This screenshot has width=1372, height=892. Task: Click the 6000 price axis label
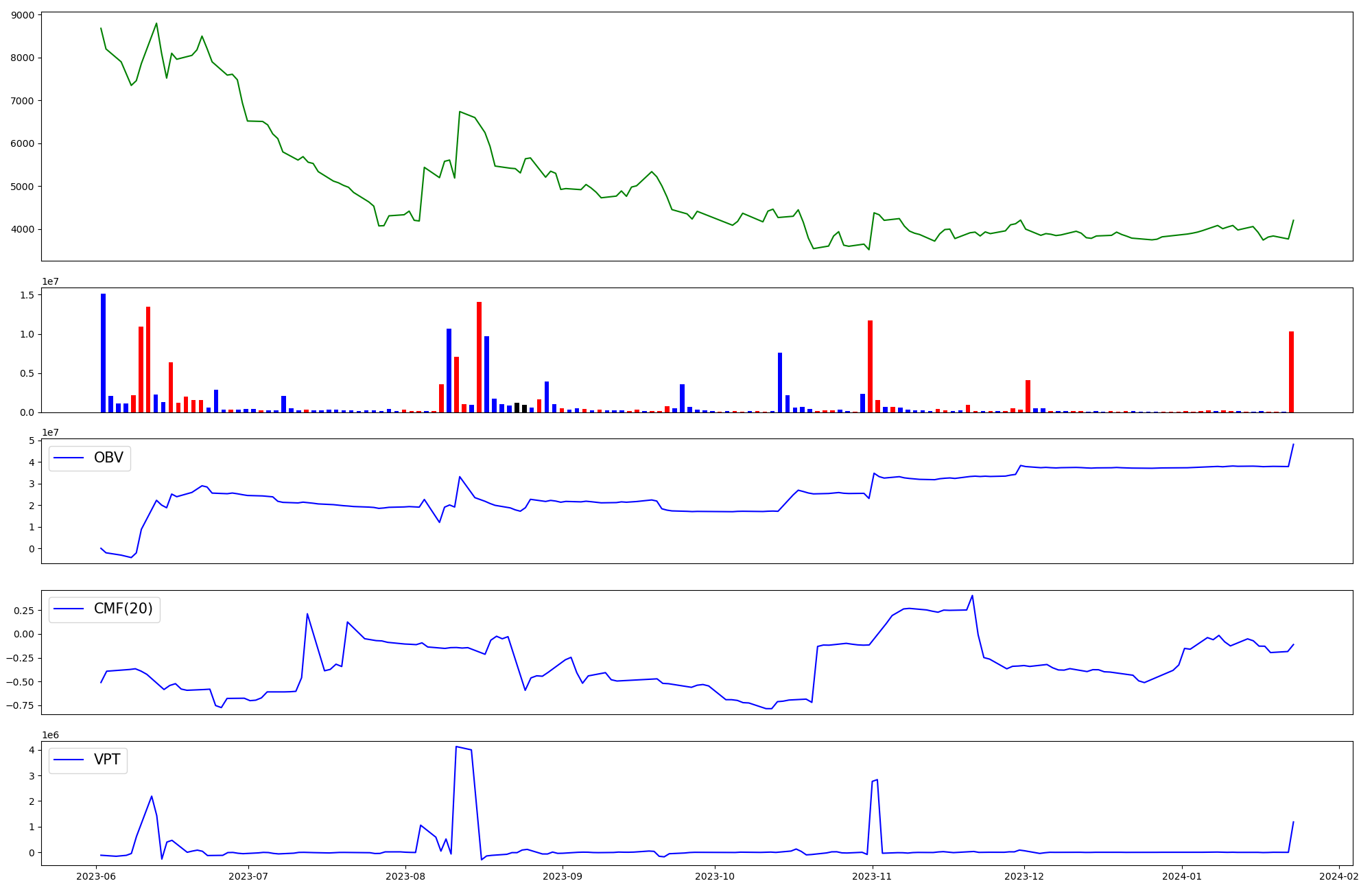click(x=23, y=143)
